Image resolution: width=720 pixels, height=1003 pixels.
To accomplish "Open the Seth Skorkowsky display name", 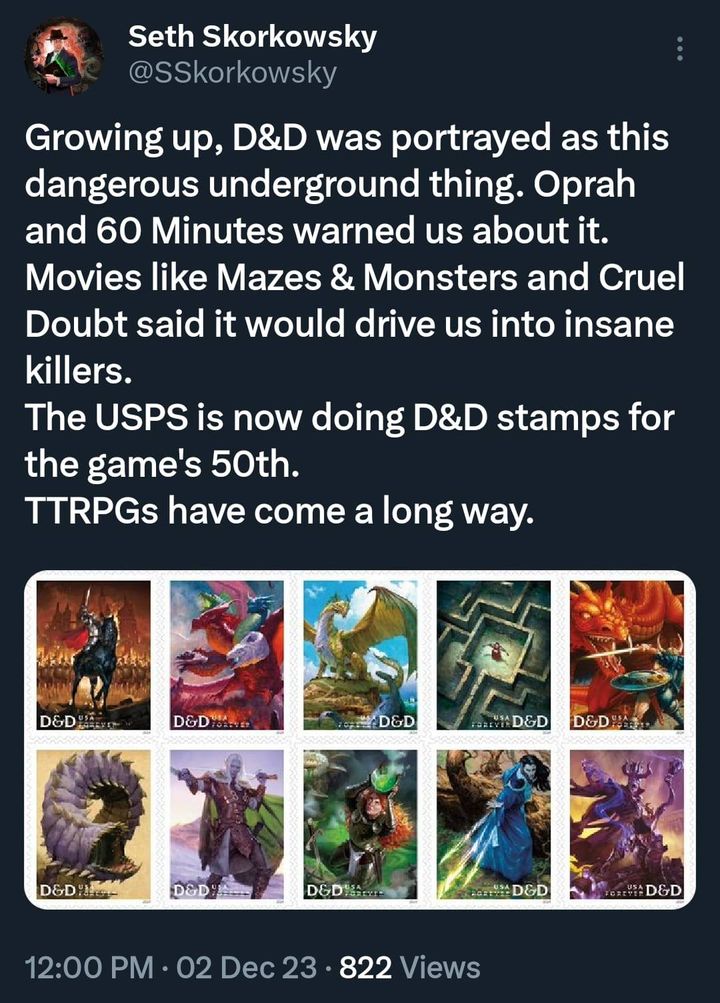I will click(x=252, y=36).
